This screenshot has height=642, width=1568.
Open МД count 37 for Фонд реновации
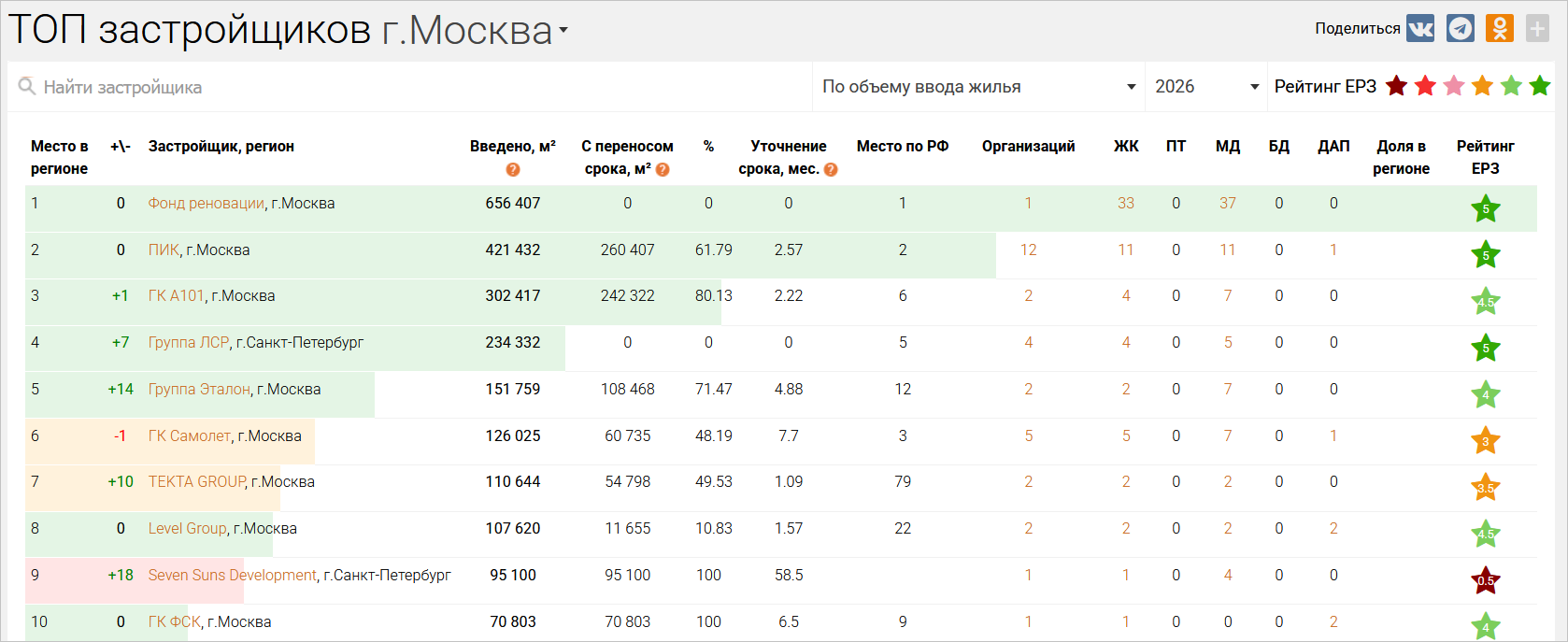coord(1228,203)
